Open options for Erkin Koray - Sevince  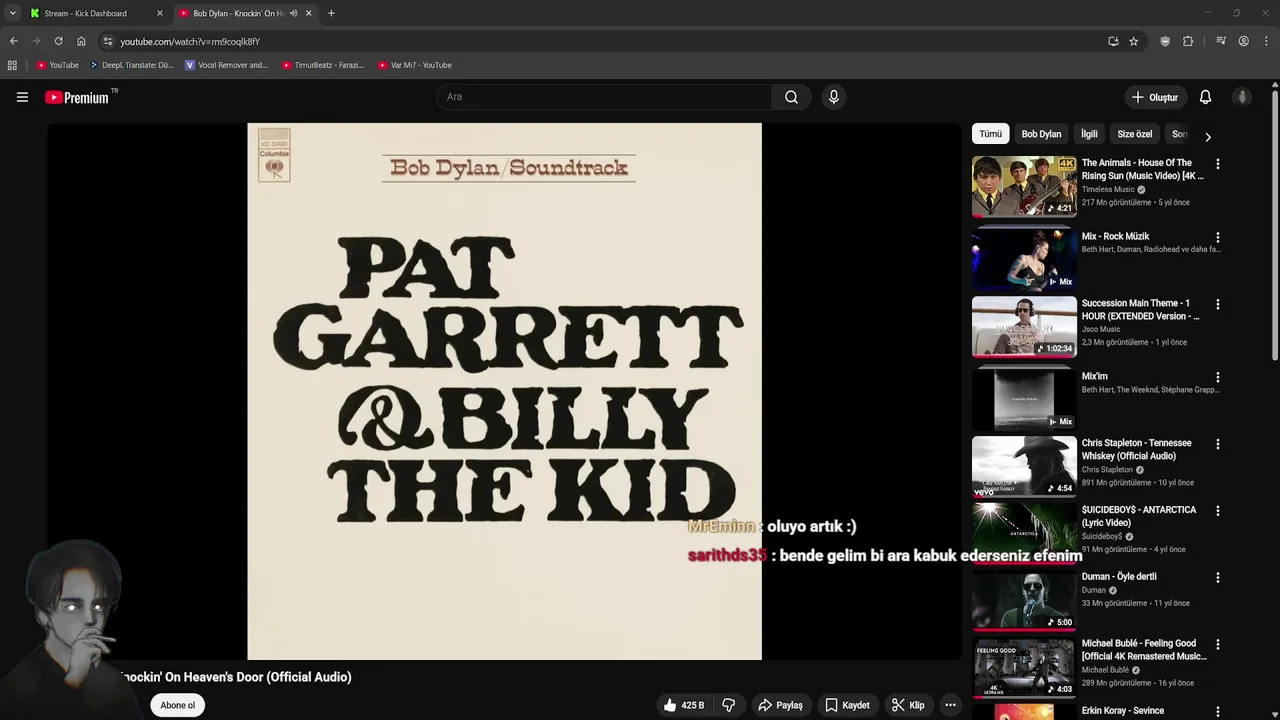(1217, 711)
